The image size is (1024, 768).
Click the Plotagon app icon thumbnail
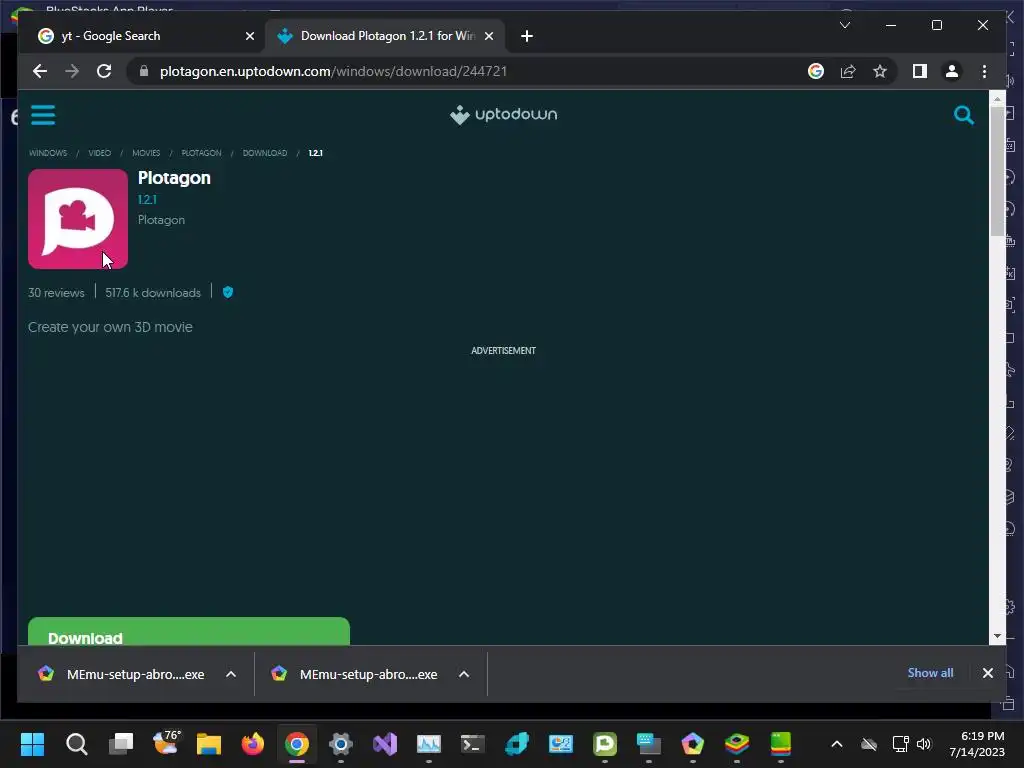[78, 219]
